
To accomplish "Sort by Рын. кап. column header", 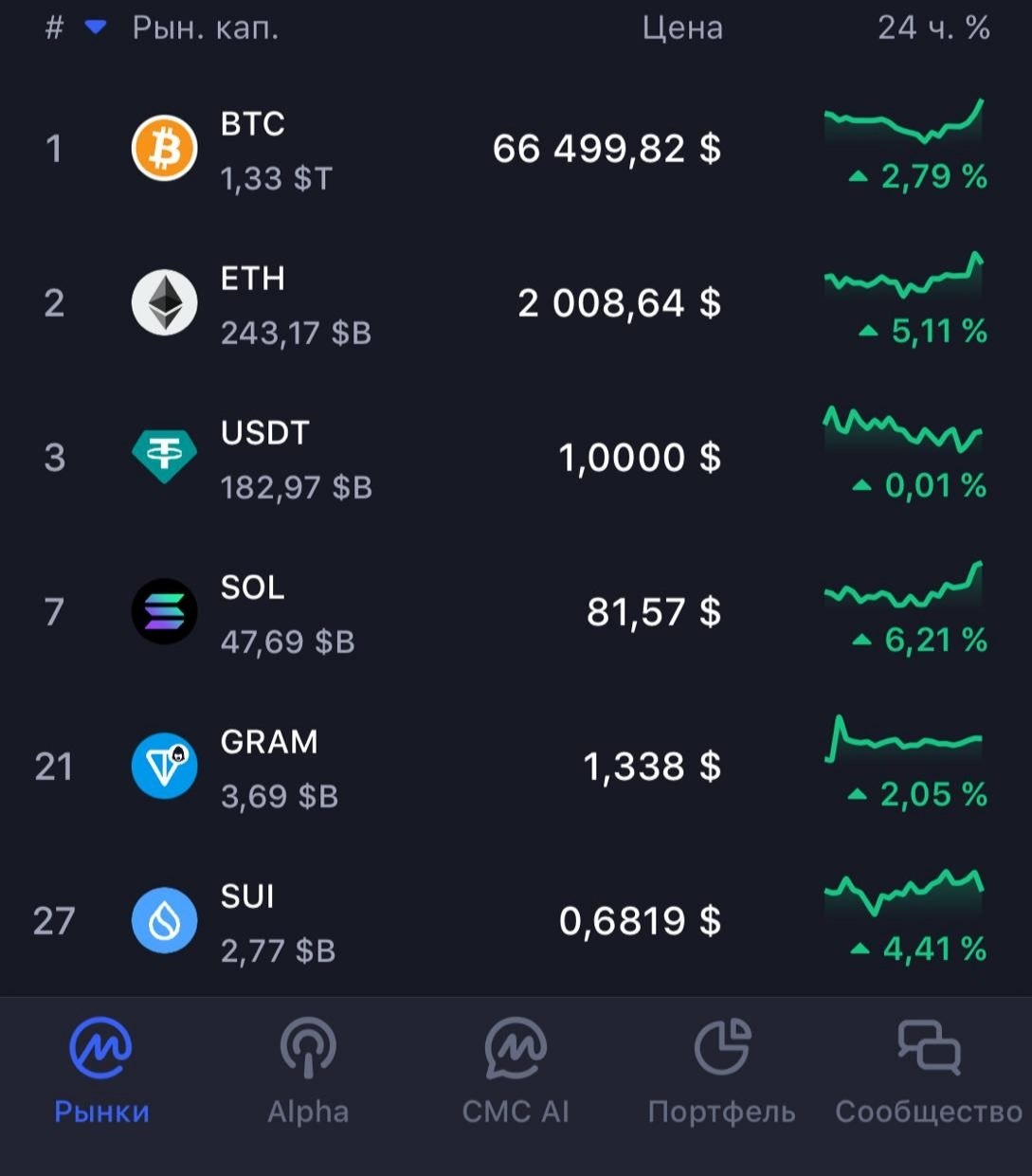I will (206, 28).
